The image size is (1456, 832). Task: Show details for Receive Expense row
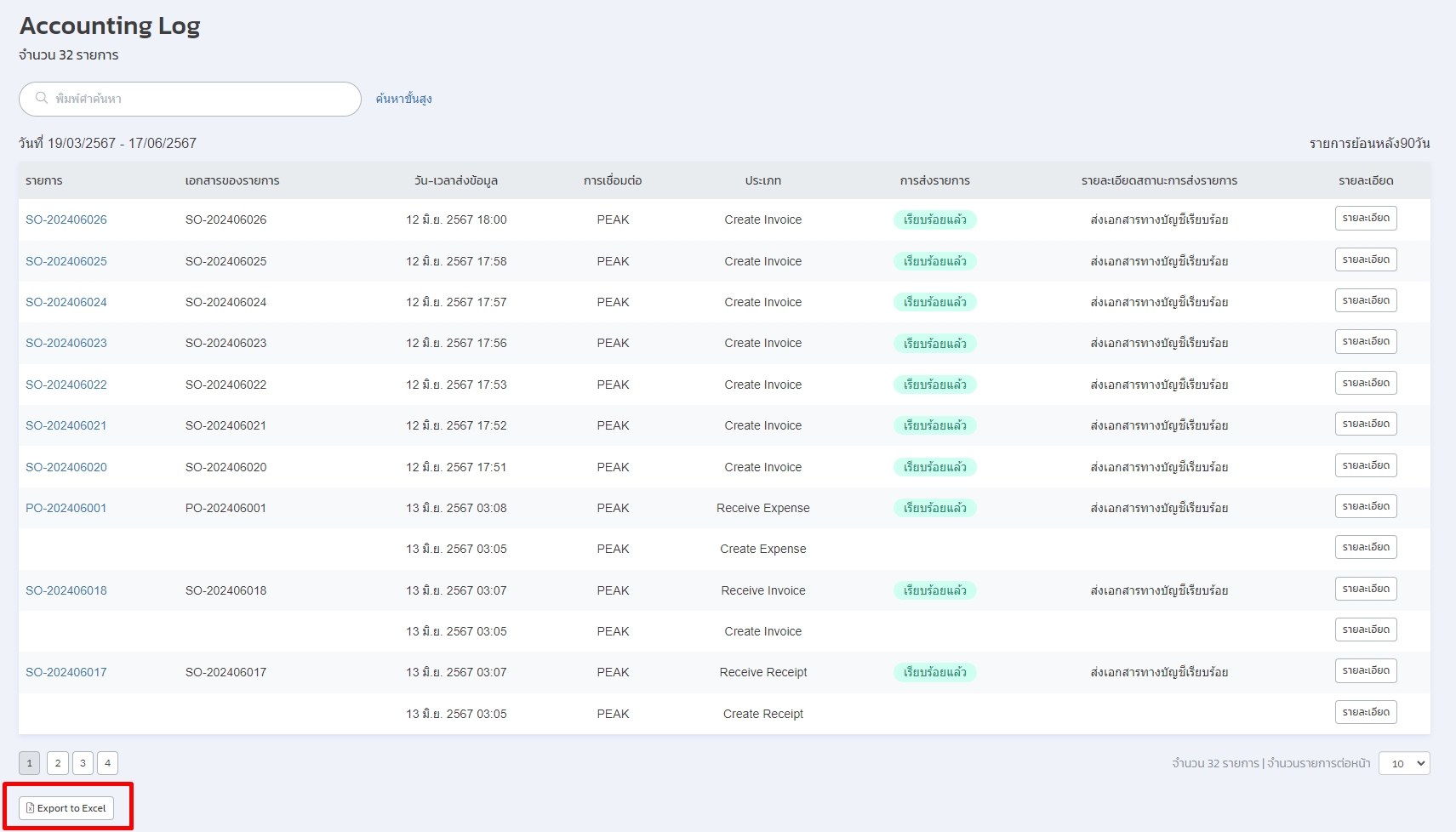(x=1365, y=507)
